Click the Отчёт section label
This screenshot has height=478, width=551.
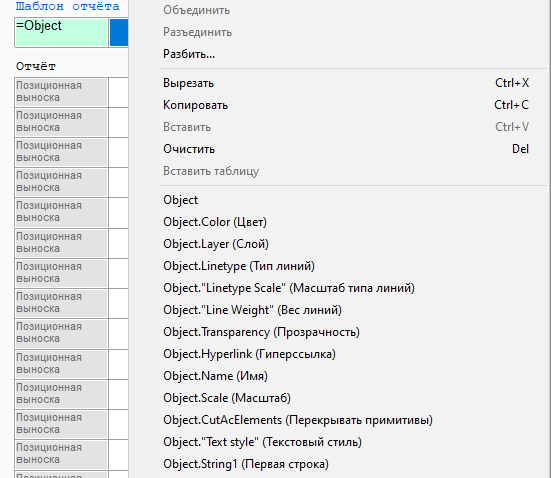click(x=36, y=66)
